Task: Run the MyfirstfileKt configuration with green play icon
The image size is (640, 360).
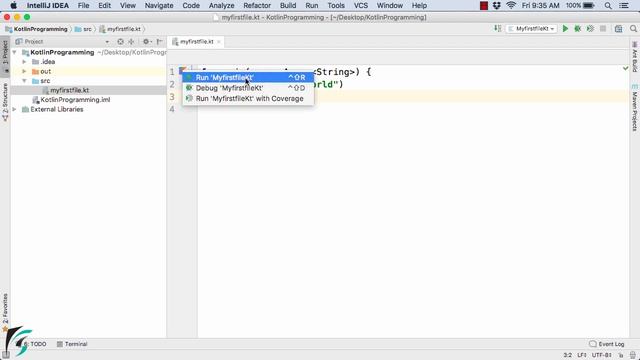Action: pyautogui.click(x=565, y=29)
